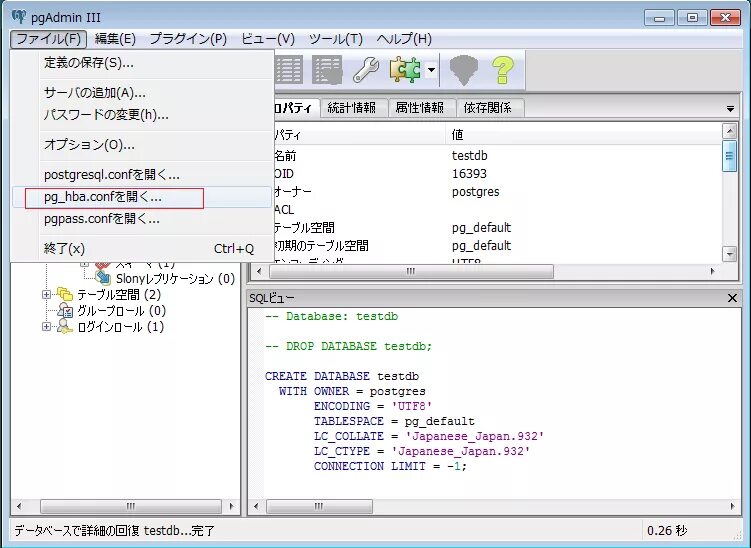Click object tree scrollbar right arrow
The image size is (751, 548).
click(x=232, y=506)
